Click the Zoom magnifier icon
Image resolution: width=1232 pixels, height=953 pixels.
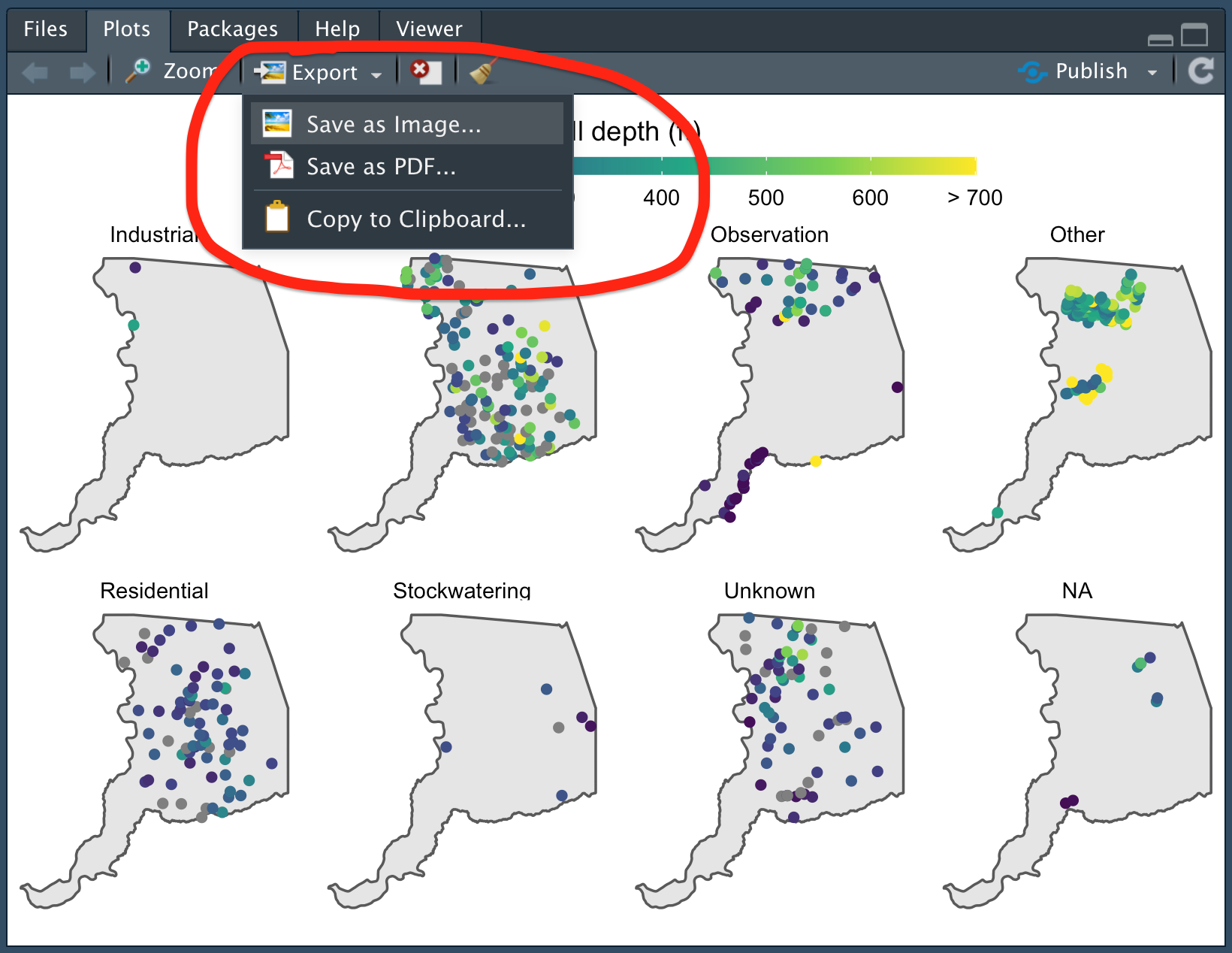coord(138,71)
